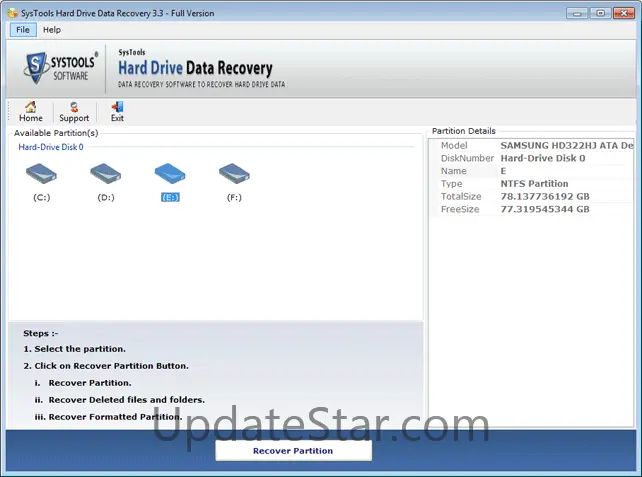The image size is (642, 477).
Task: Click the '(D:)' drive label text
Action: coord(106,197)
